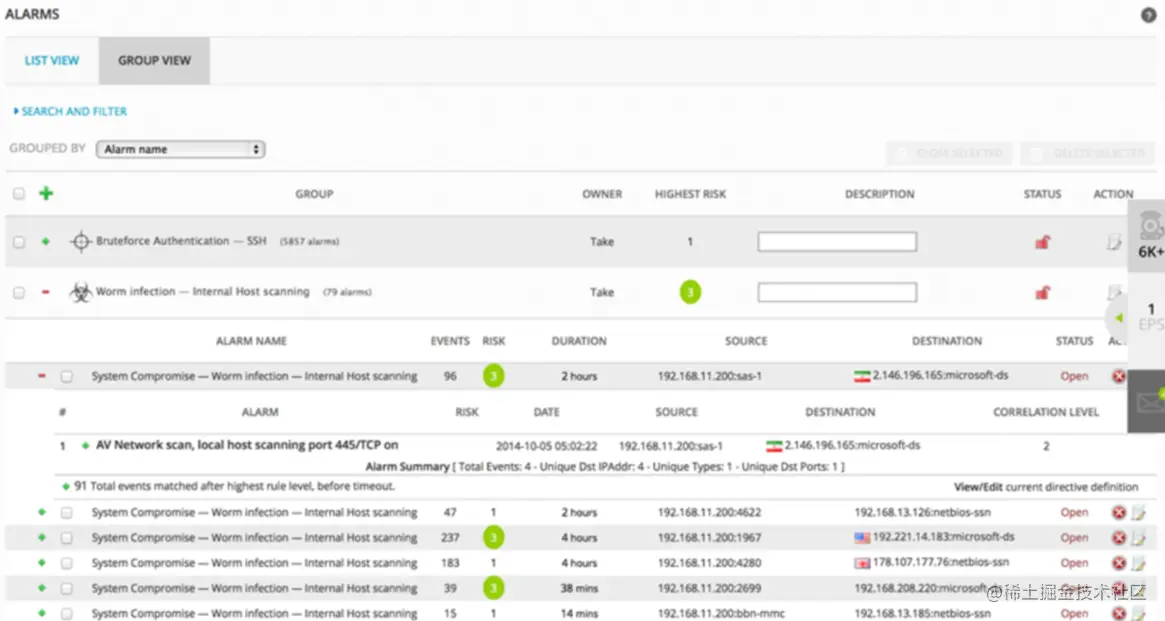Image resolution: width=1165 pixels, height=621 pixels.
Task: Close the 96-event alarm with red X
Action: pyautogui.click(x=1118, y=376)
